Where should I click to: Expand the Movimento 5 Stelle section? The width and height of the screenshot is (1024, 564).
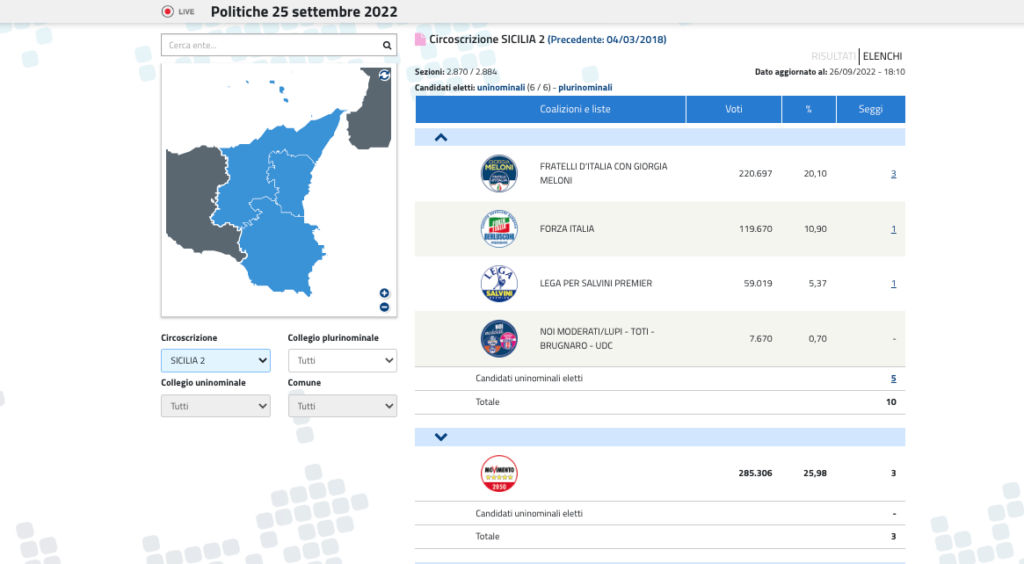(x=441, y=437)
